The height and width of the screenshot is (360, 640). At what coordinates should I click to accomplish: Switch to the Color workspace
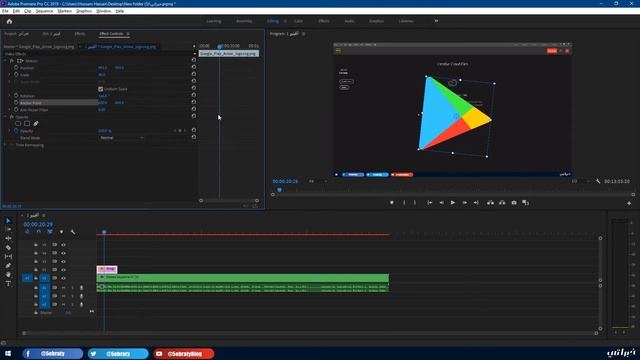pyautogui.click(x=298, y=21)
